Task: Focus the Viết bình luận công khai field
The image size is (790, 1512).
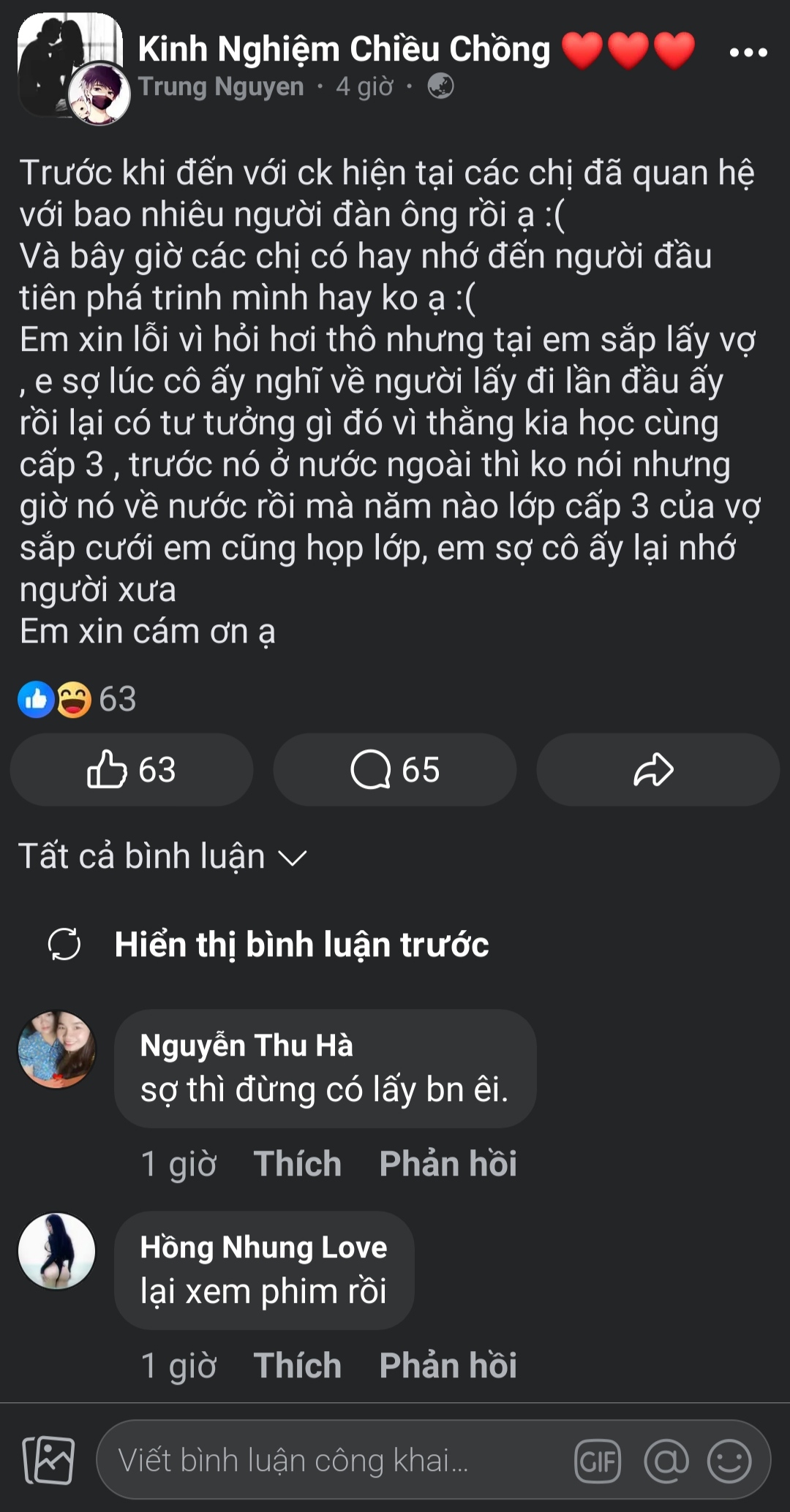Action: coord(329,1461)
